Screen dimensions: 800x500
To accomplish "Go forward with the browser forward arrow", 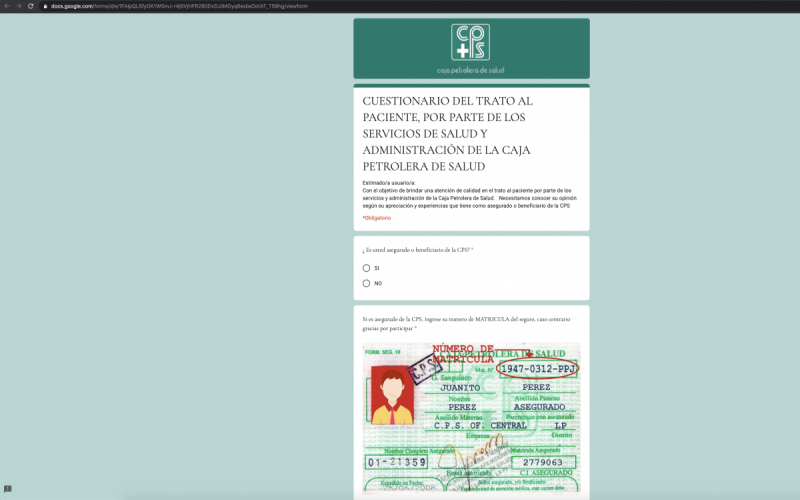I will [x=19, y=6].
